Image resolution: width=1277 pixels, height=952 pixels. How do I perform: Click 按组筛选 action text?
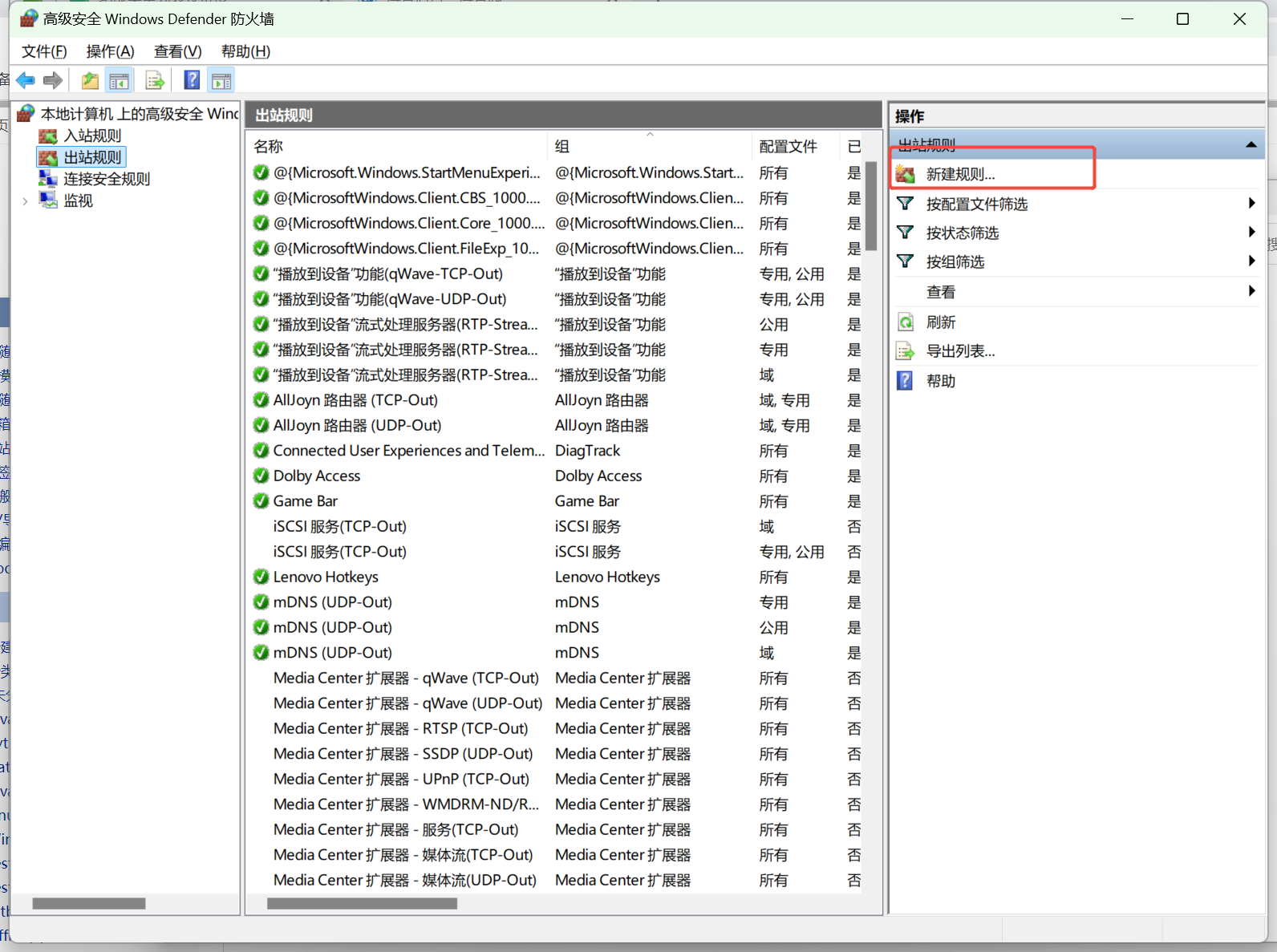point(955,261)
